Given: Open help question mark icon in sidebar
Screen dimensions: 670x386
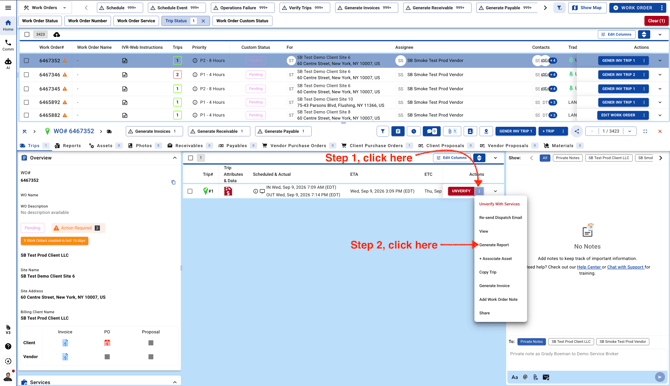Looking at the screenshot, I should [8, 346].
